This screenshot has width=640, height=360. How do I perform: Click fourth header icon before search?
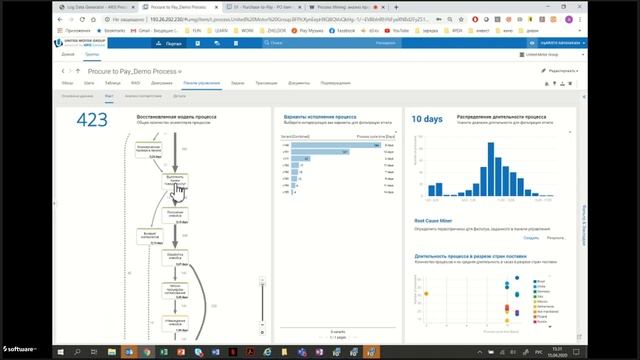pos(236,43)
